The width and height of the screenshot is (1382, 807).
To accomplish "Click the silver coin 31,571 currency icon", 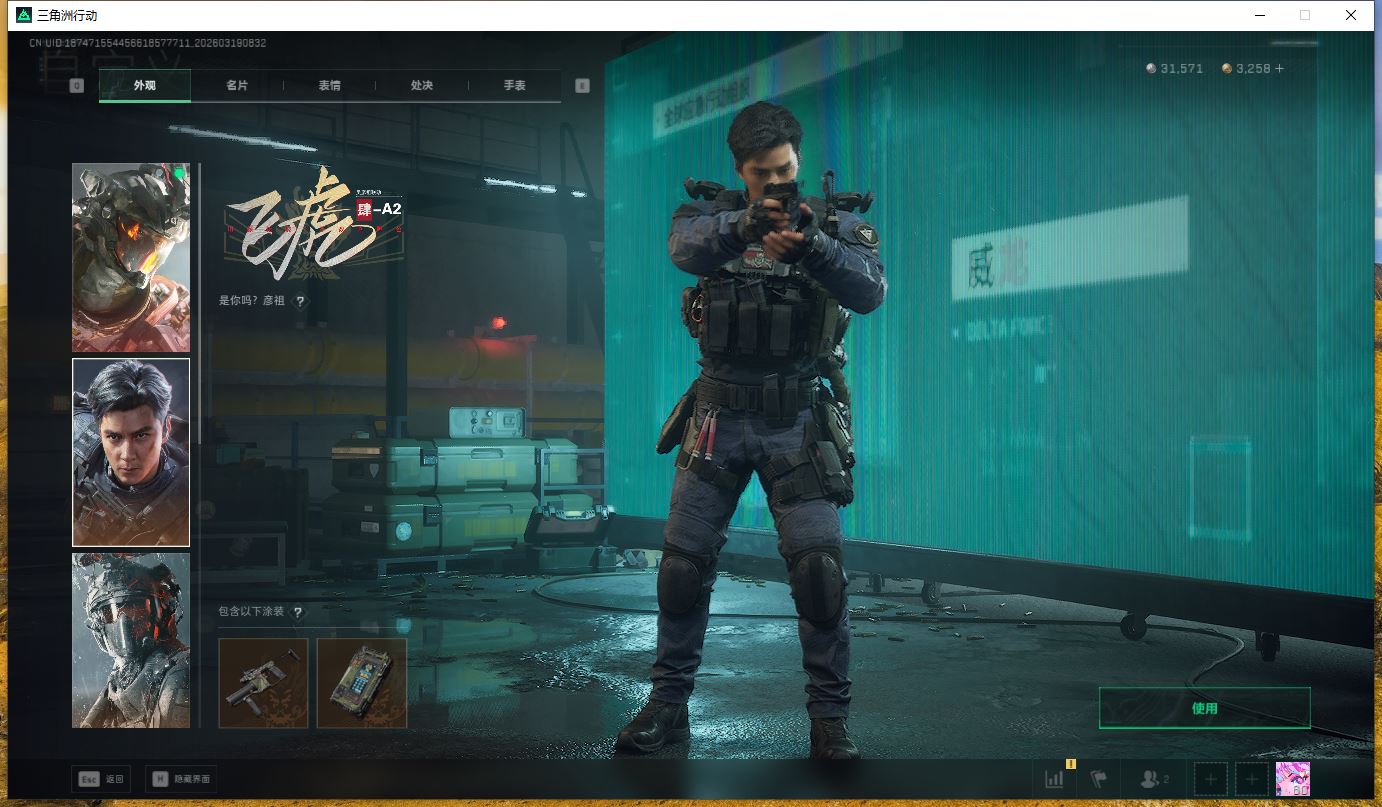I will [x=1151, y=68].
